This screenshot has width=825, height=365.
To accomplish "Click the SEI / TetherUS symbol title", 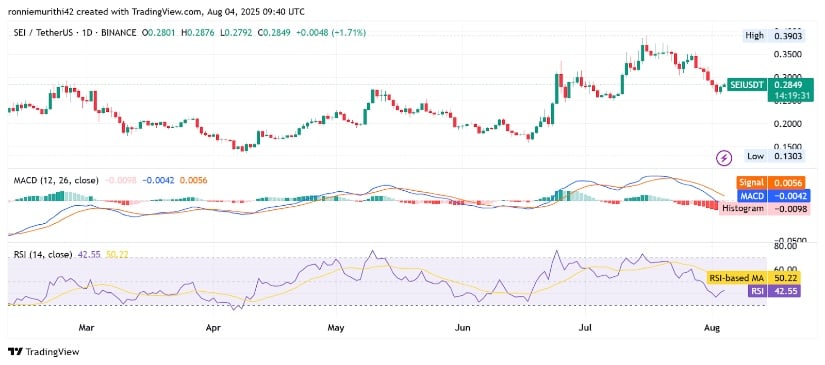I will click(43, 33).
